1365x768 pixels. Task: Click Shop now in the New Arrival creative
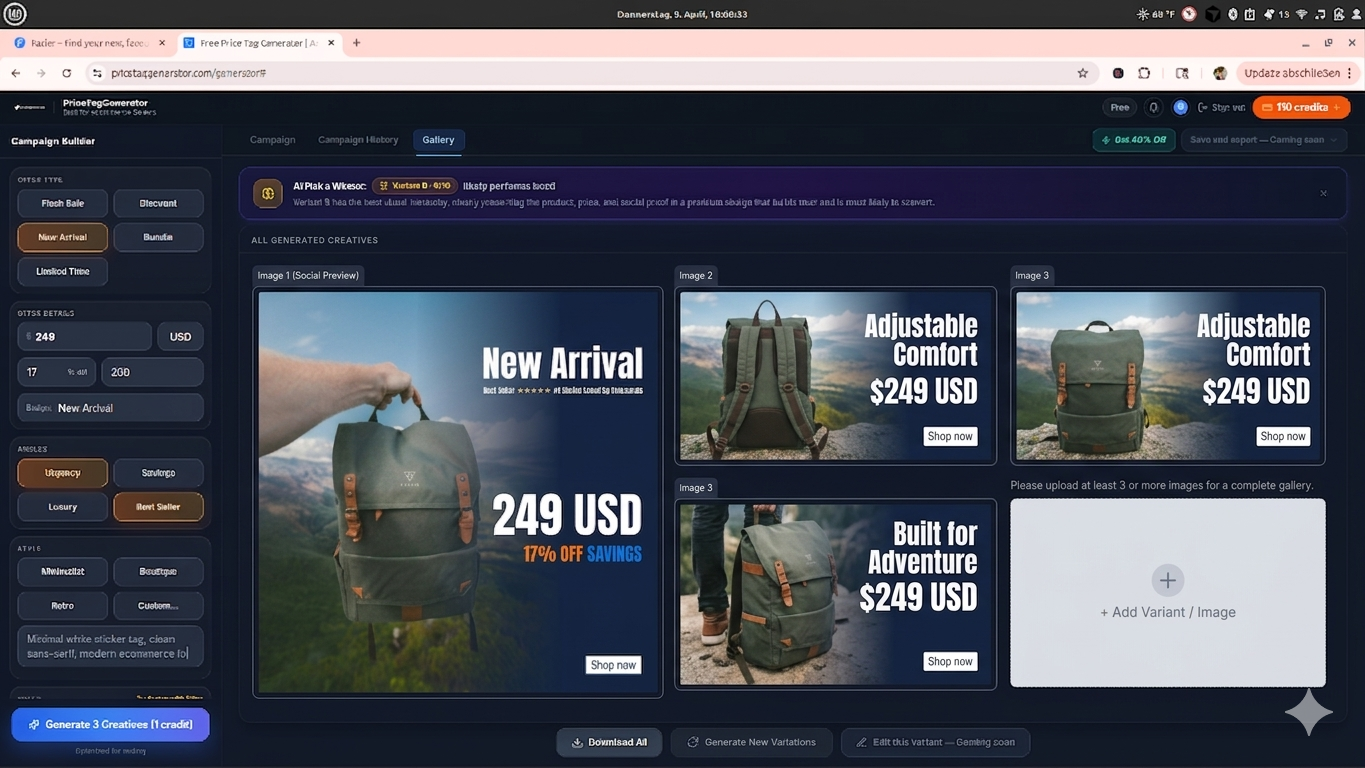tap(613, 665)
